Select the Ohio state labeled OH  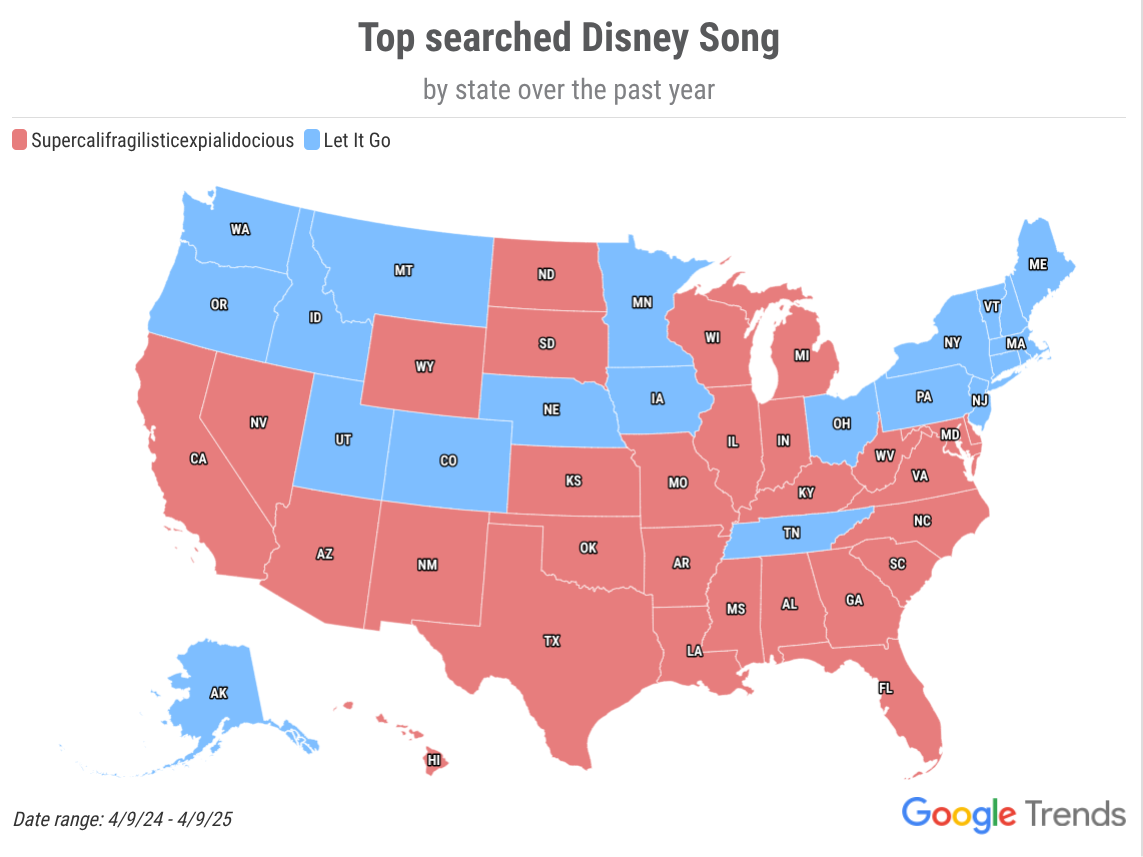tap(842, 423)
